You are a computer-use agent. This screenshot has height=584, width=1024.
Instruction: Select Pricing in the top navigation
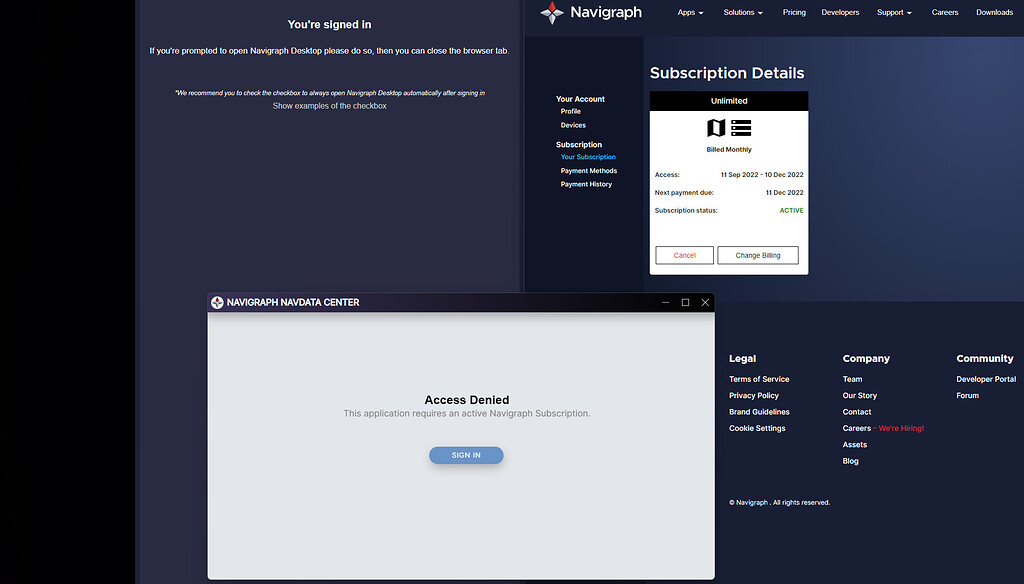(x=793, y=12)
